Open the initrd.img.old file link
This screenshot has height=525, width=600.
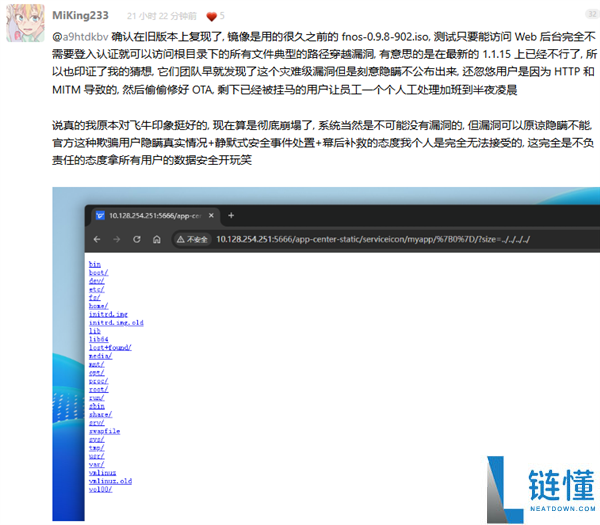(x=116, y=323)
